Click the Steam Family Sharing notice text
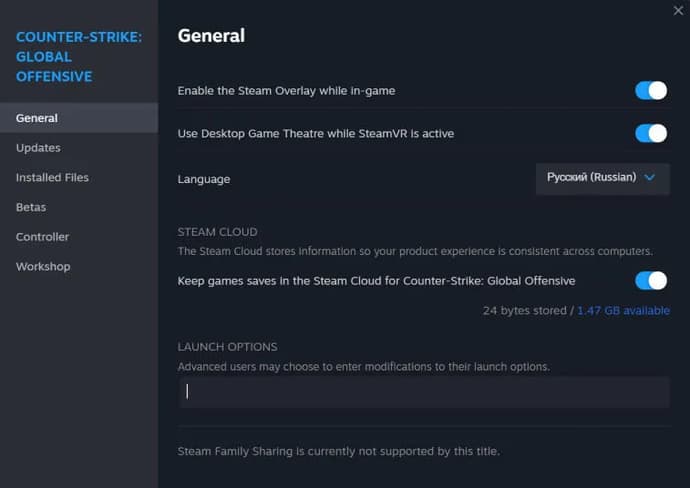 339,451
